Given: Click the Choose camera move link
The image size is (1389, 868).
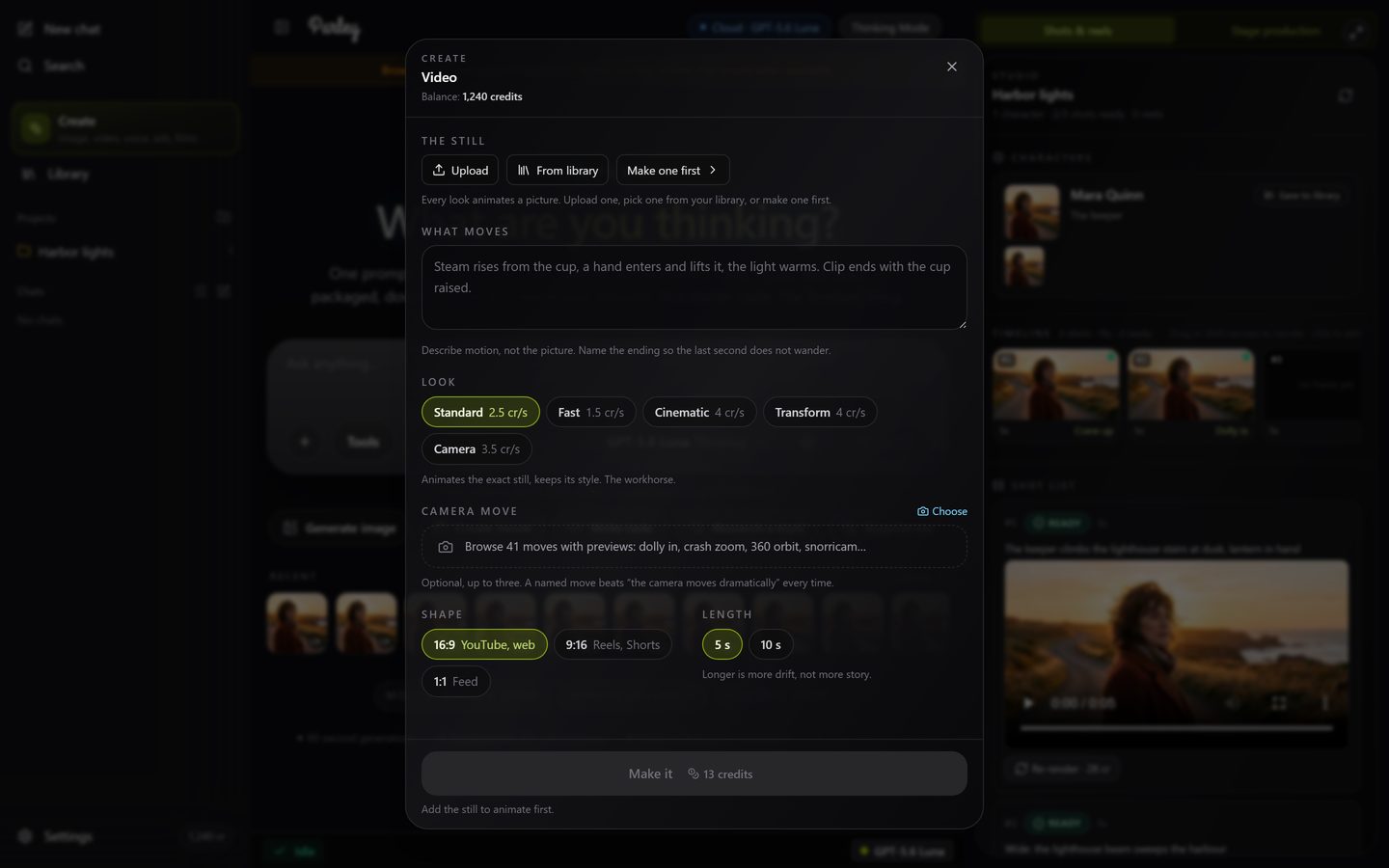Looking at the screenshot, I should click(942, 511).
